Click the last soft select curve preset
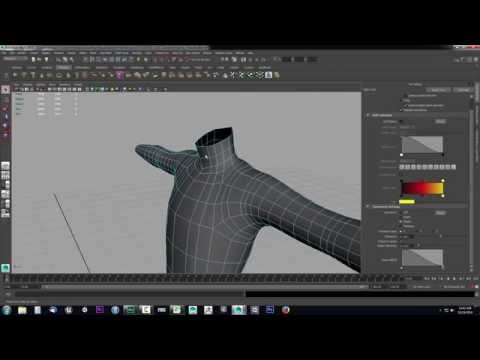 [x=453, y=167]
